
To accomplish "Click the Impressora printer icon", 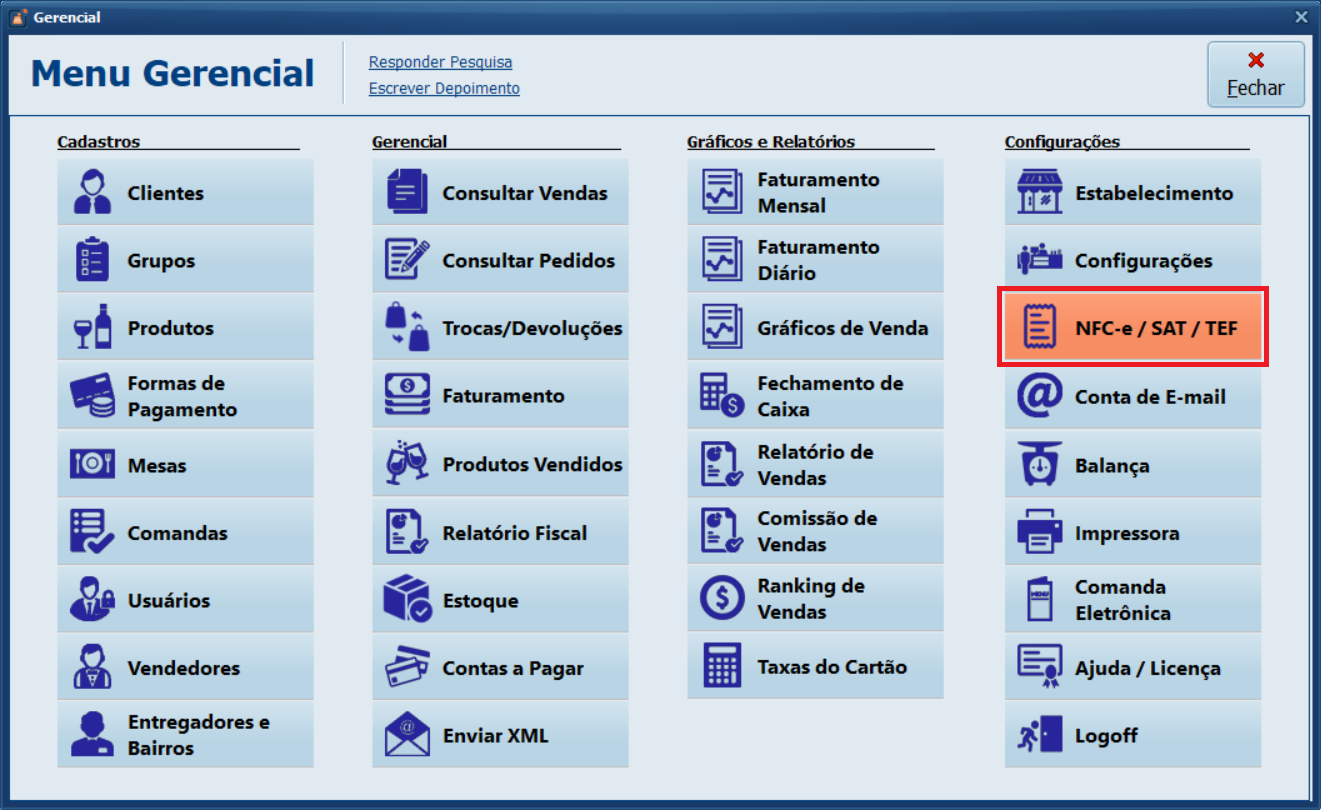I will (x=1039, y=532).
